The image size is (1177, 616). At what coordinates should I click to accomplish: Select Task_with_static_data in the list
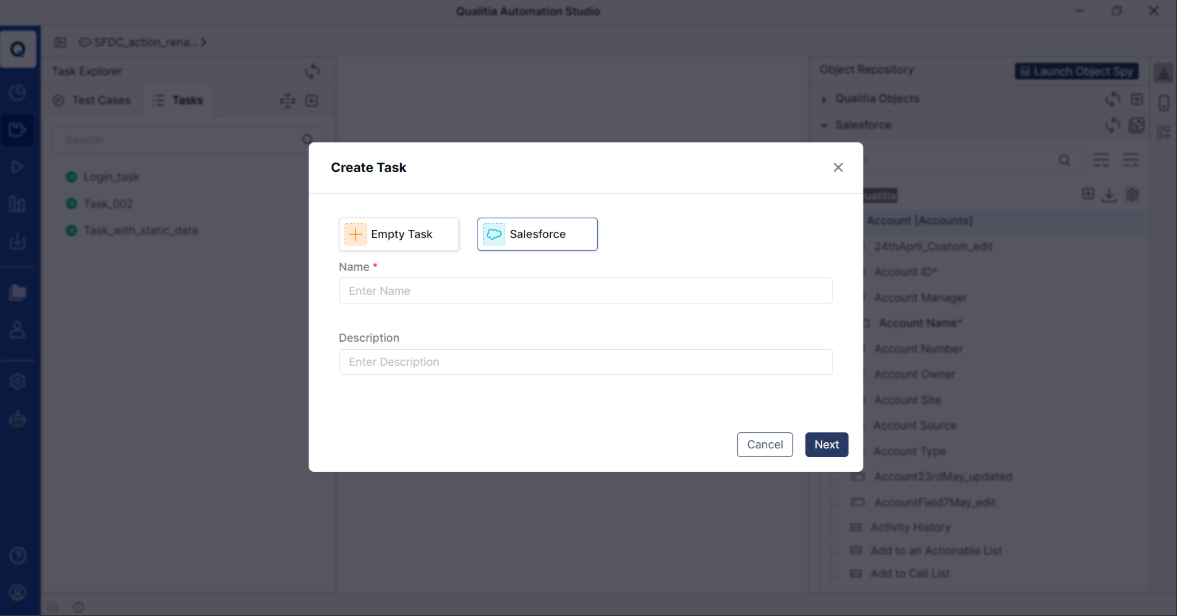coord(140,230)
